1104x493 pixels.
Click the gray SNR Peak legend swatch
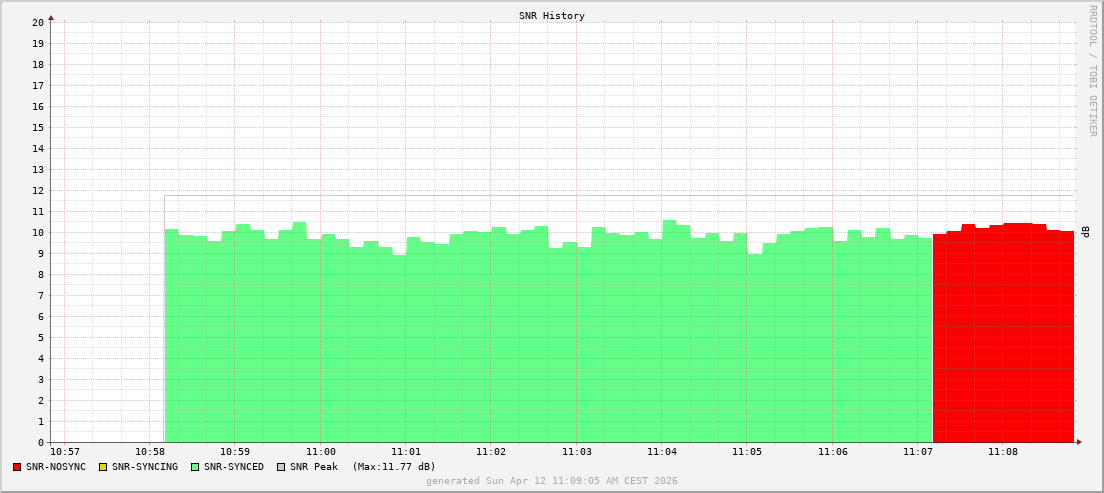click(281, 467)
